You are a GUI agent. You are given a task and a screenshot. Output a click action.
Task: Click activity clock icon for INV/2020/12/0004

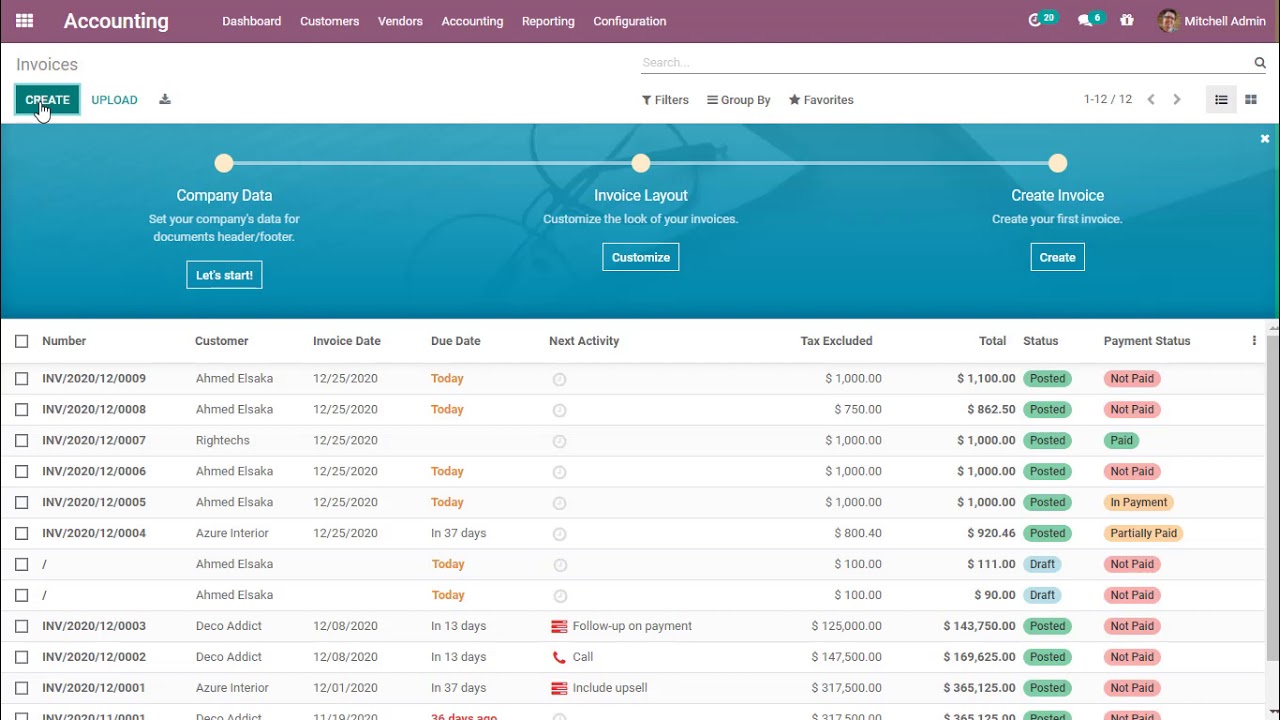(x=559, y=534)
